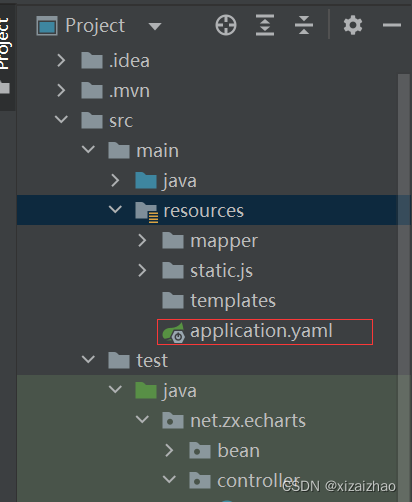The width and height of the screenshot is (412, 502).
Task: Expand the .idea folder
Action: click(61, 61)
